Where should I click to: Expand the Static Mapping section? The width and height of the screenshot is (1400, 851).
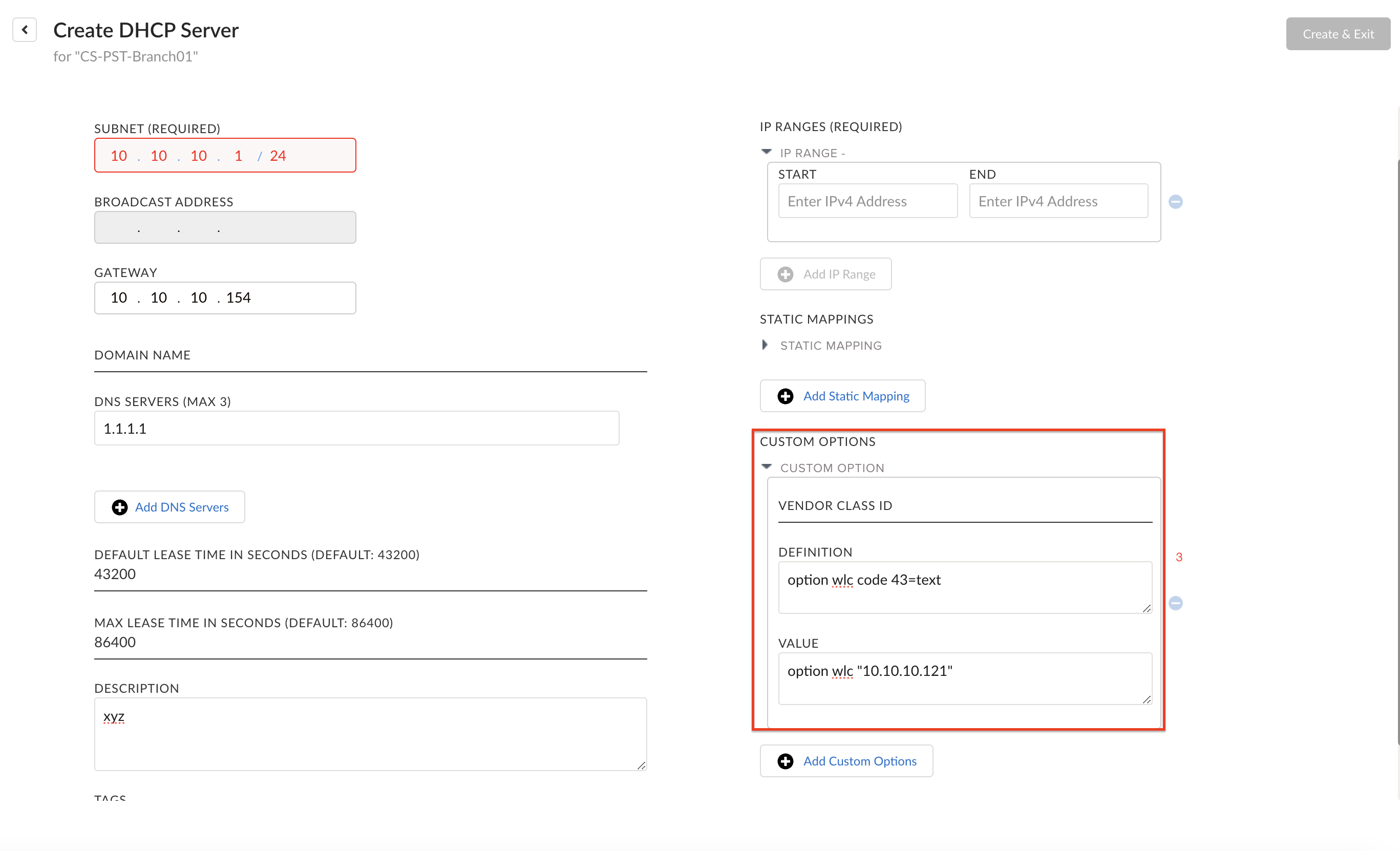coord(765,345)
